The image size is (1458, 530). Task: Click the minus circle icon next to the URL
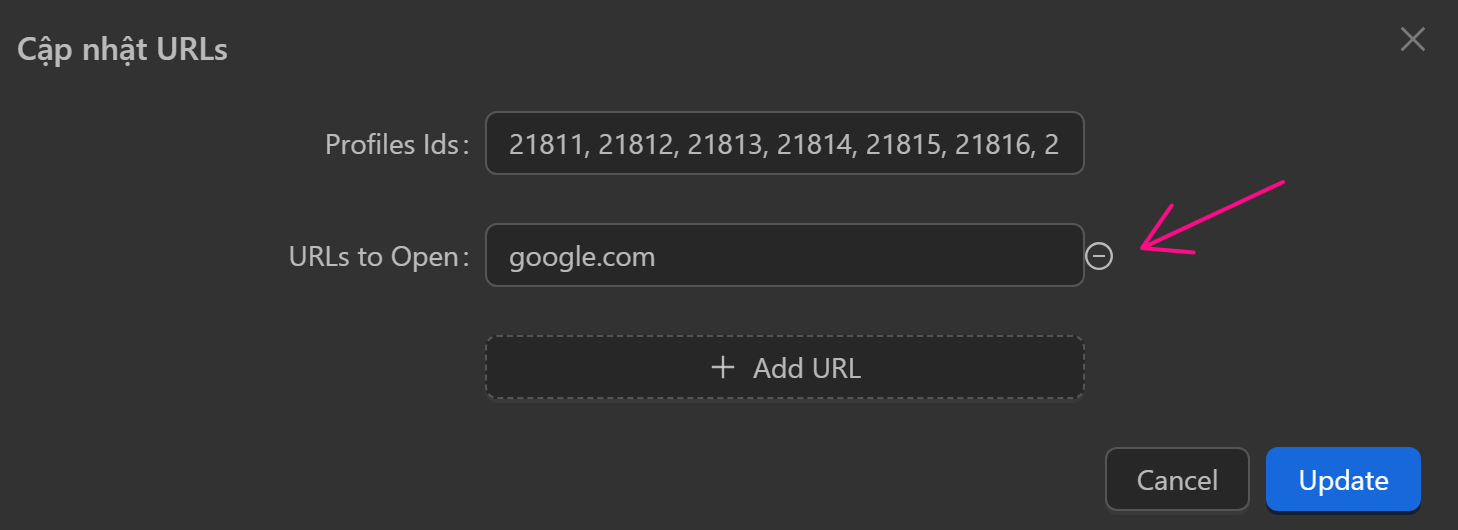tap(1099, 257)
